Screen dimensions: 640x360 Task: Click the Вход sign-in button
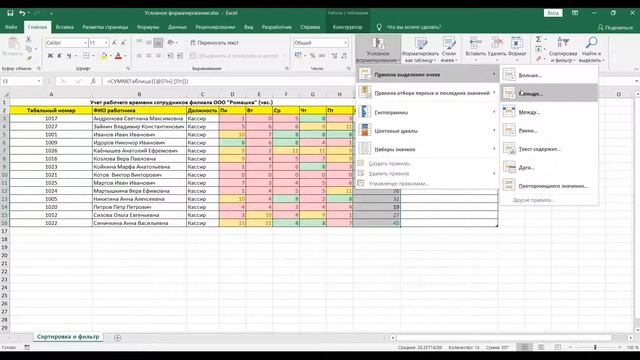553,13
